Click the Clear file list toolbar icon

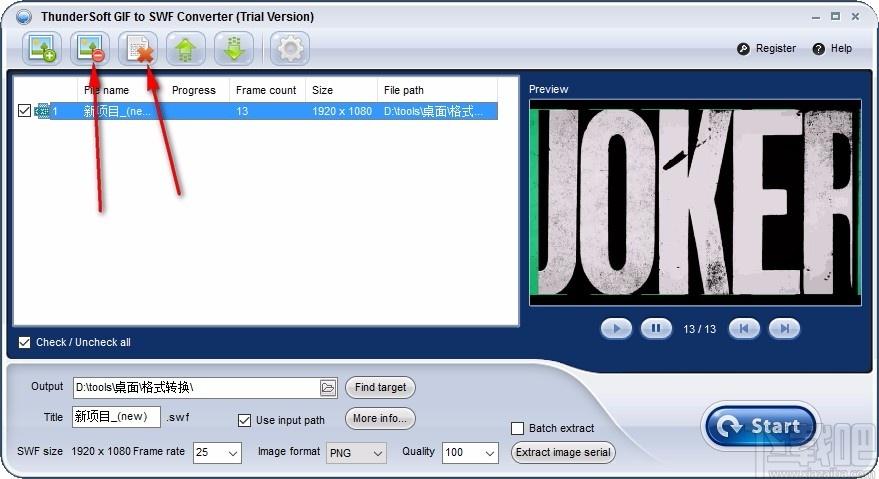pos(138,49)
